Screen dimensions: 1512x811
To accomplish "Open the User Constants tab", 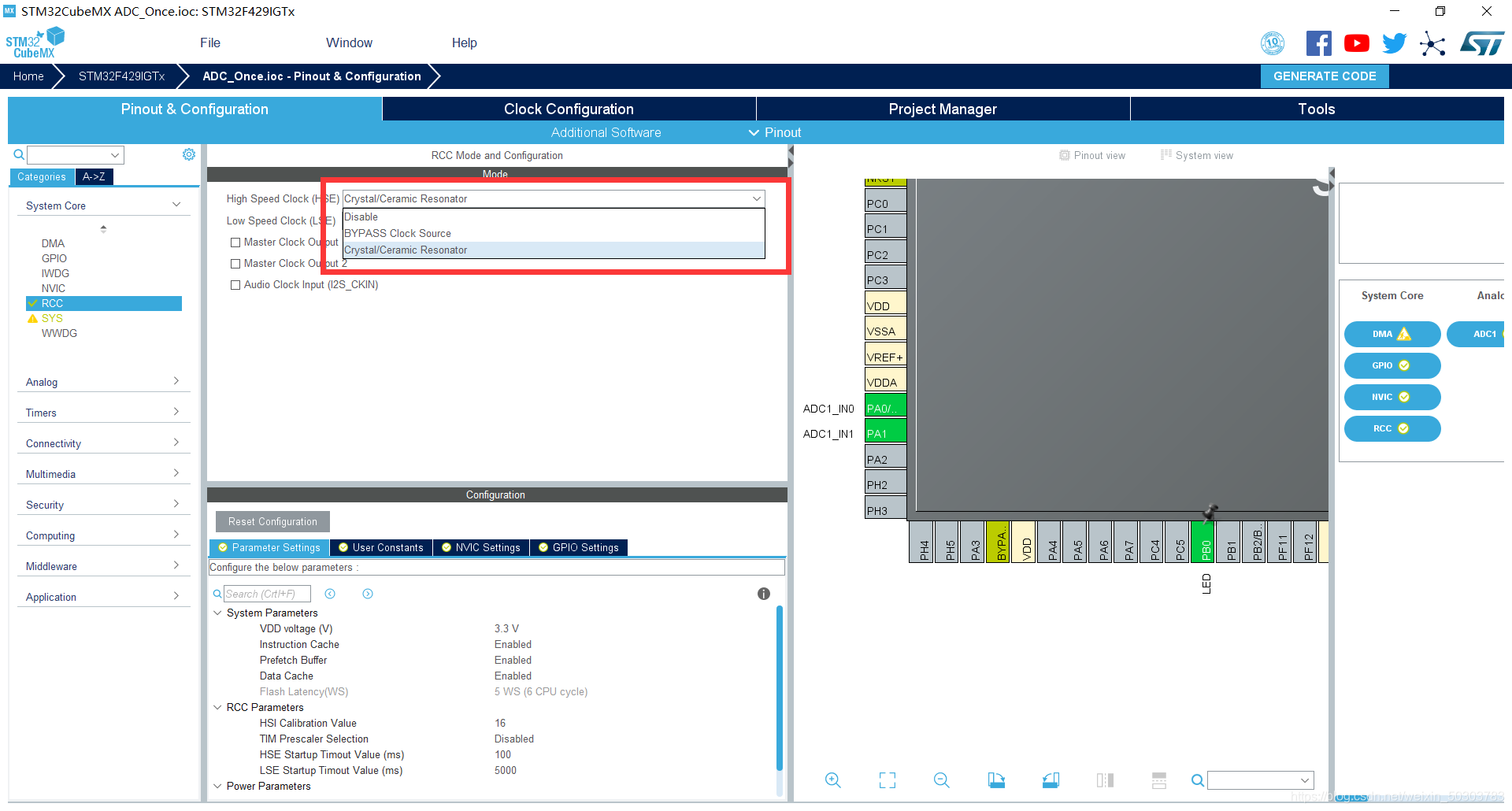I will (381, 547).
